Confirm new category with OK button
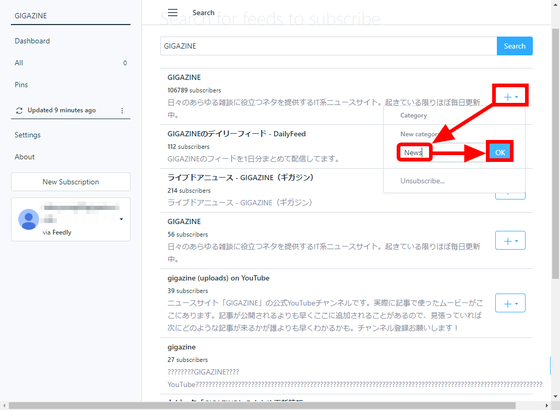The image size is (560, 410). tap(500, 152)
